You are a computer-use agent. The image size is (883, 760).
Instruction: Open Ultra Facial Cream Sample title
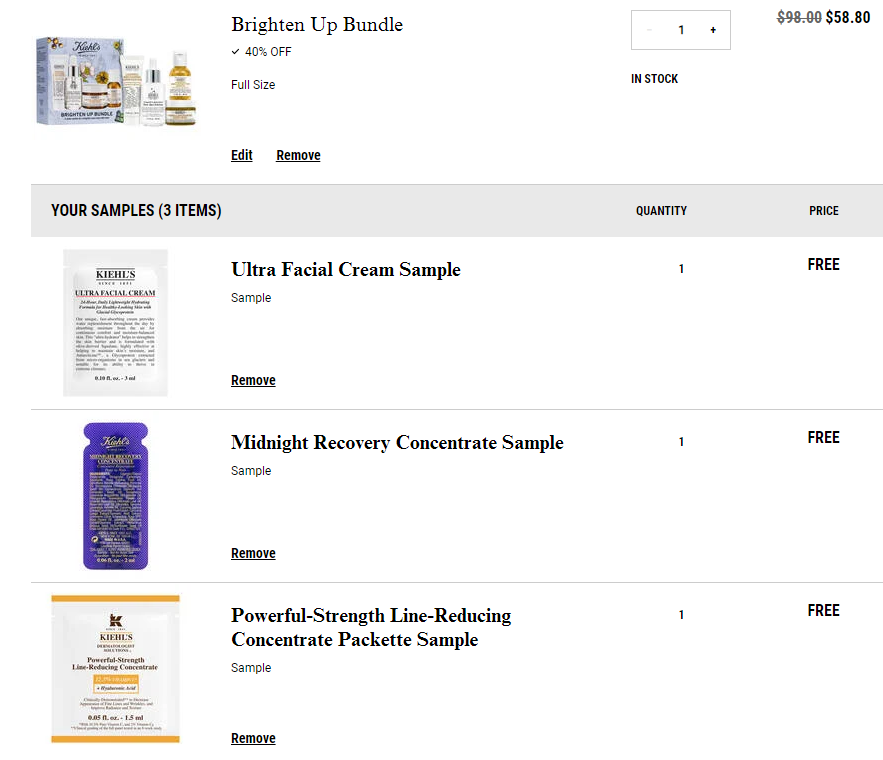(x=346, y=270)
